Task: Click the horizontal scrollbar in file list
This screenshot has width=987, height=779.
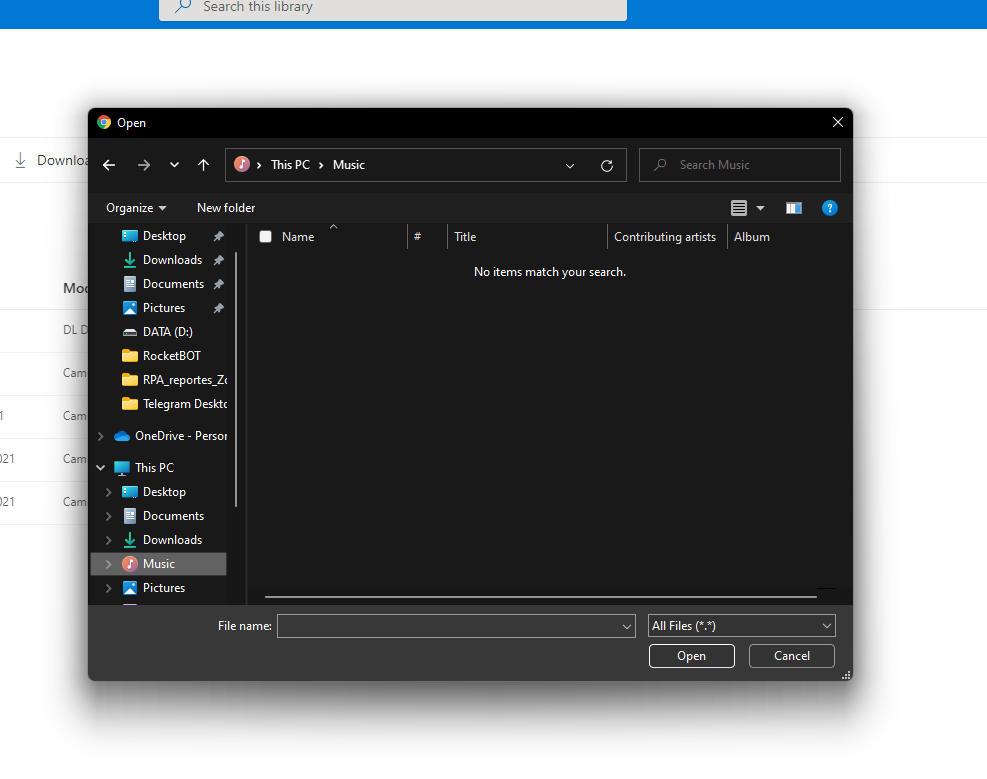Action: (x=540, y=597)
